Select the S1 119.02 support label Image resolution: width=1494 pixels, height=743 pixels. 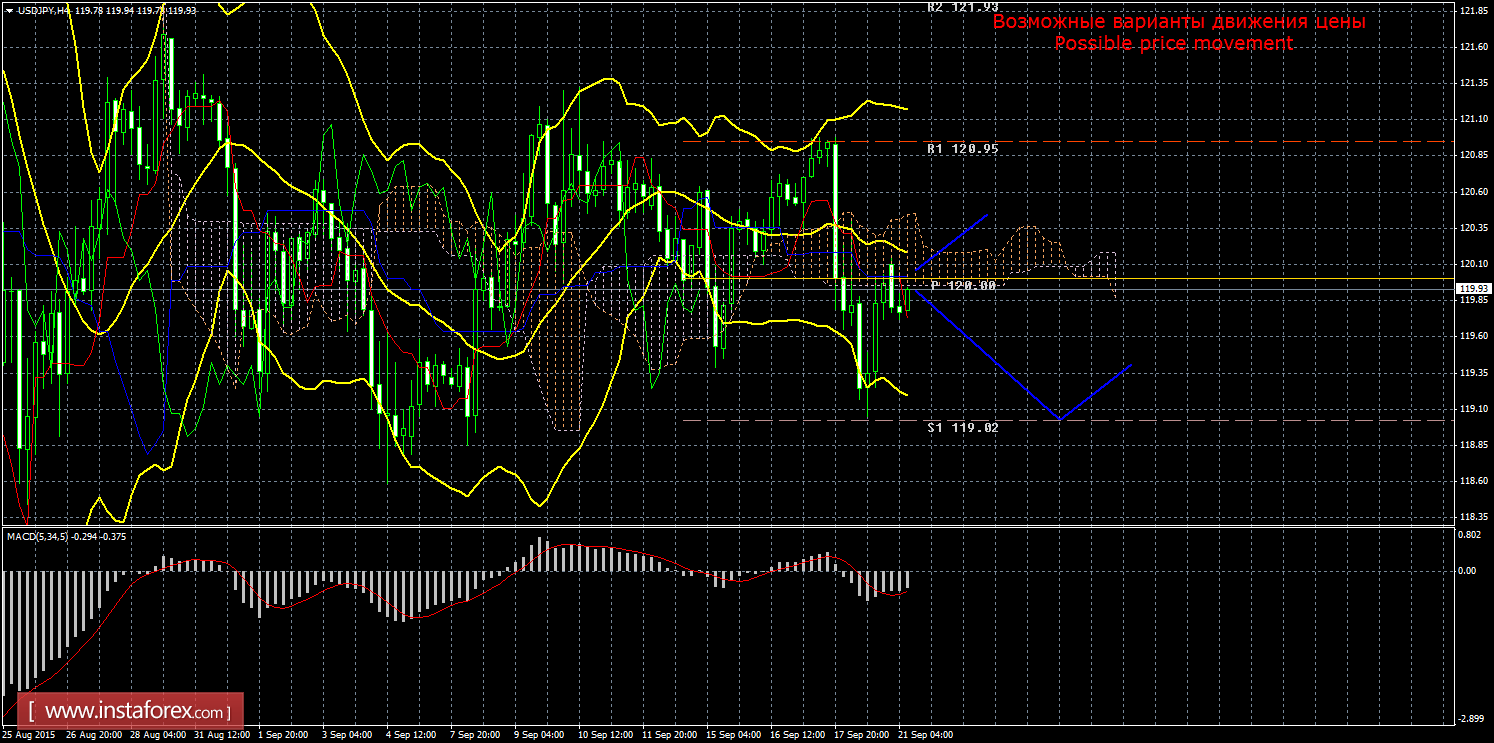(962, 427)
